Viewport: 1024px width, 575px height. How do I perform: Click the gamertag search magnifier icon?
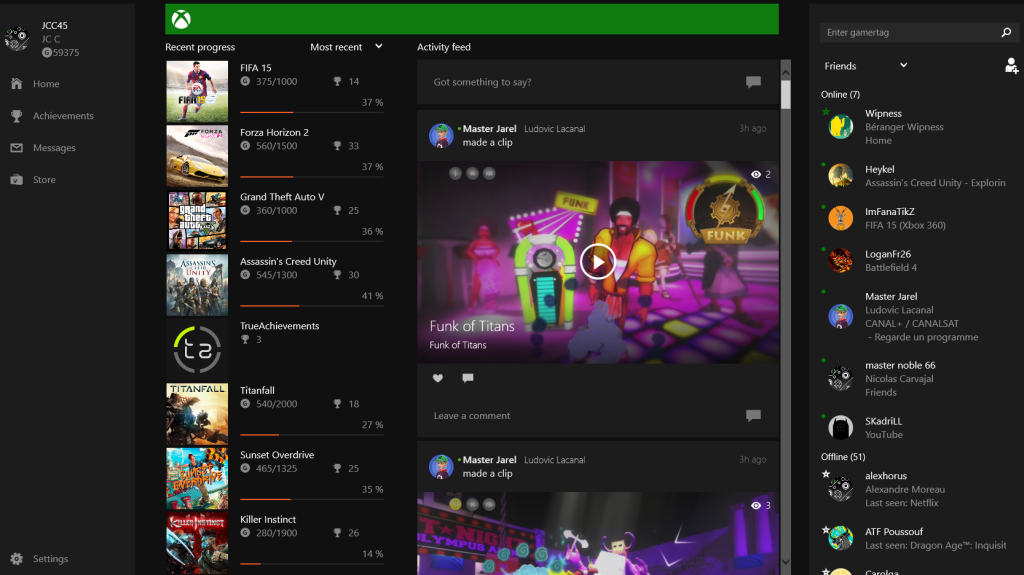point(1006,32)
